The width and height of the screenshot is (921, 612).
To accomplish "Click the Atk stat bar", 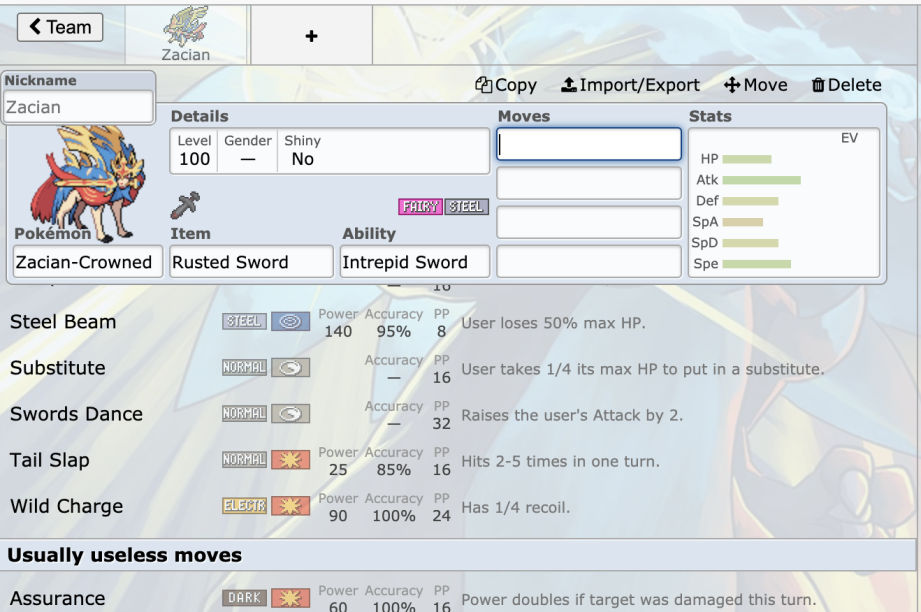I will pyautogui.click(x=761, y=180).
